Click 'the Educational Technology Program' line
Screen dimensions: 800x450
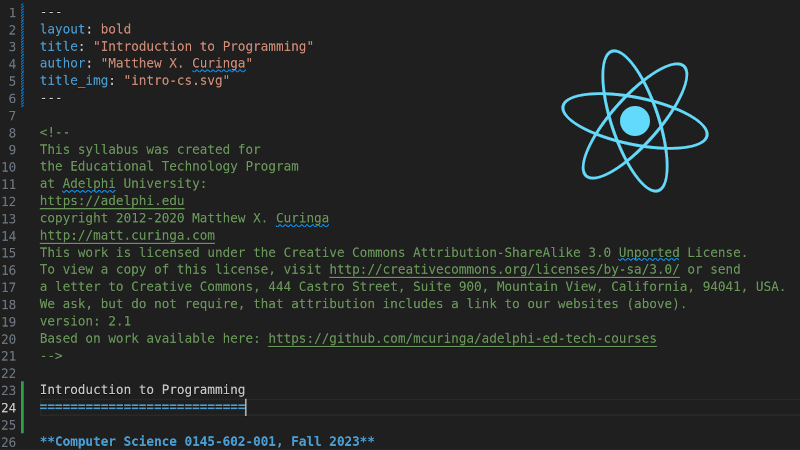(x=169, y=166)
